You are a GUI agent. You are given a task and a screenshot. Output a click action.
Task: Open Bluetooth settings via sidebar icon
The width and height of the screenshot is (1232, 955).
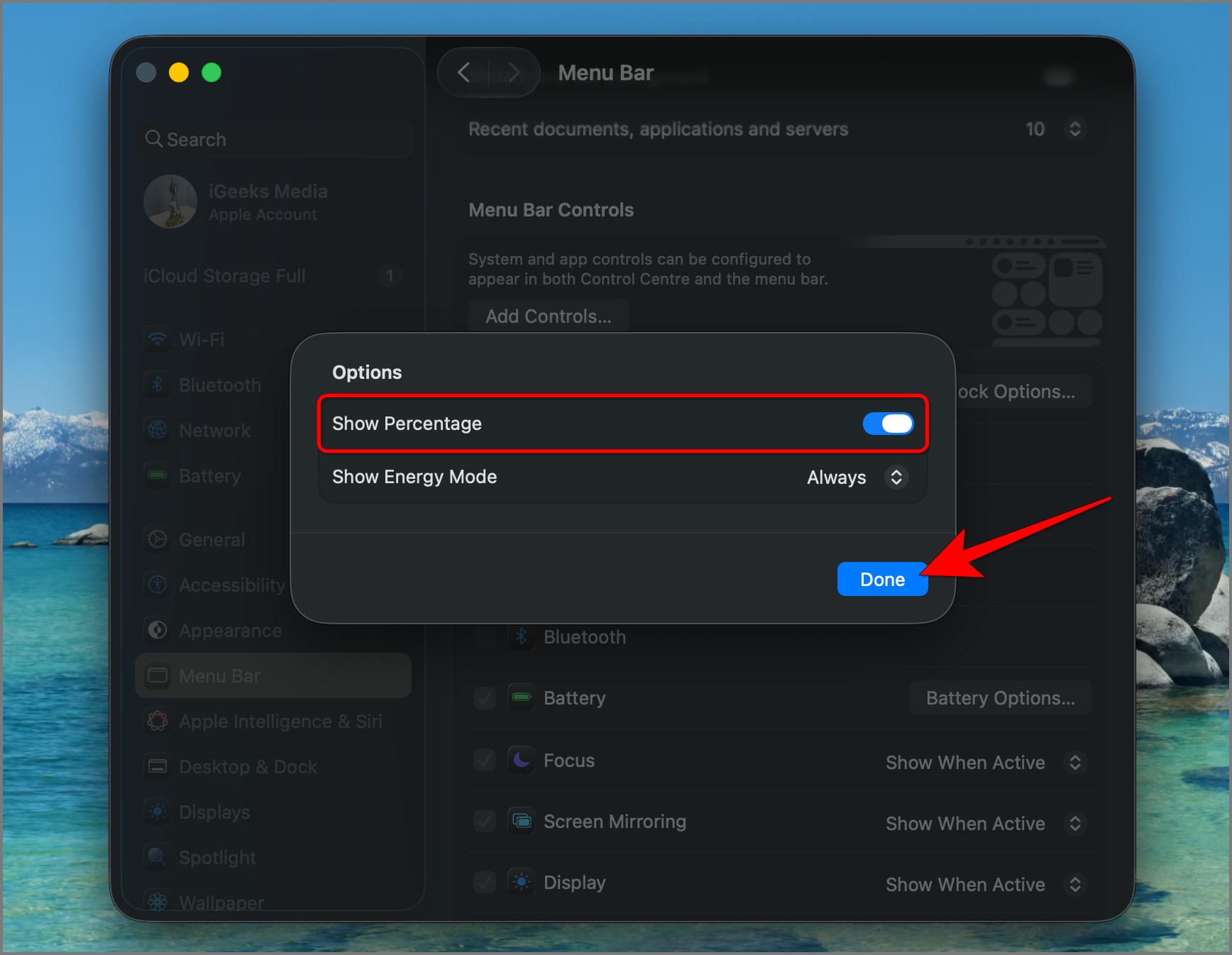157,385
